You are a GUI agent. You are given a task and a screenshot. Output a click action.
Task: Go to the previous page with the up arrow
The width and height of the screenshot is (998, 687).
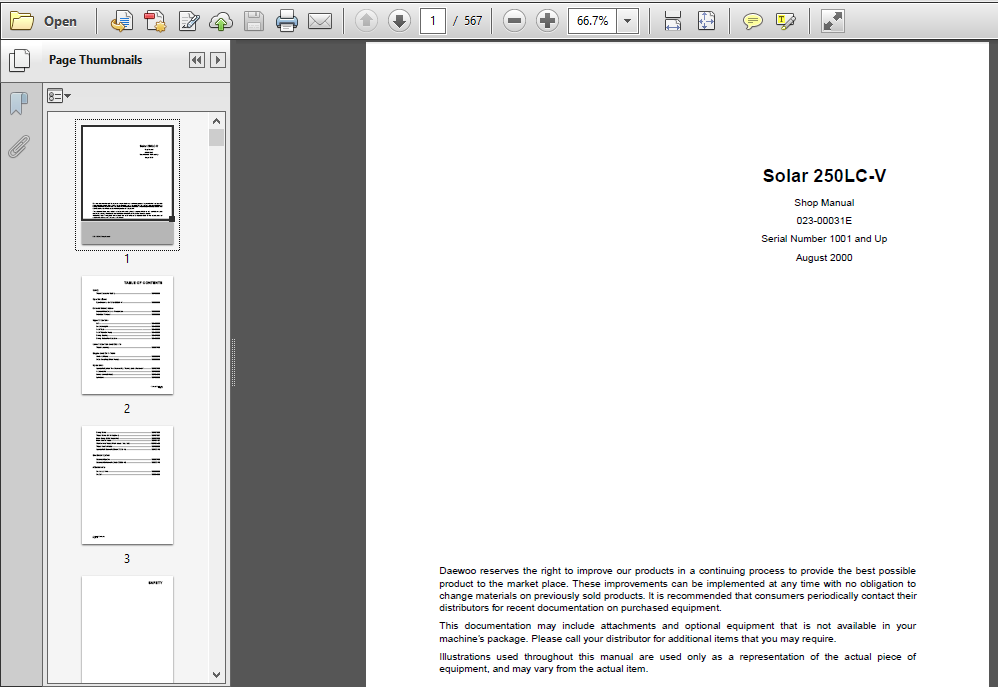pos(366,21)
